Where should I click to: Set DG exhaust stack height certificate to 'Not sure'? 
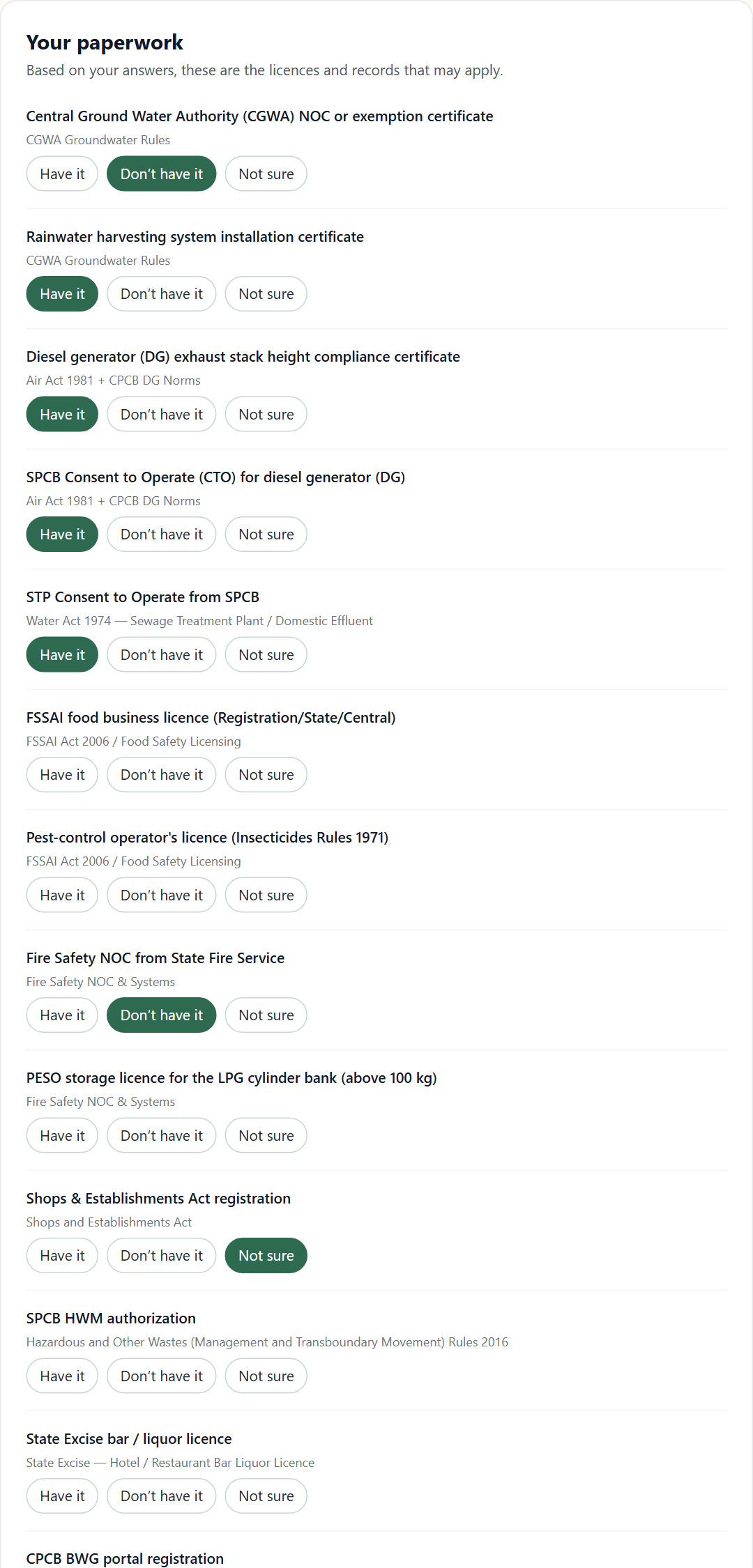266,414
